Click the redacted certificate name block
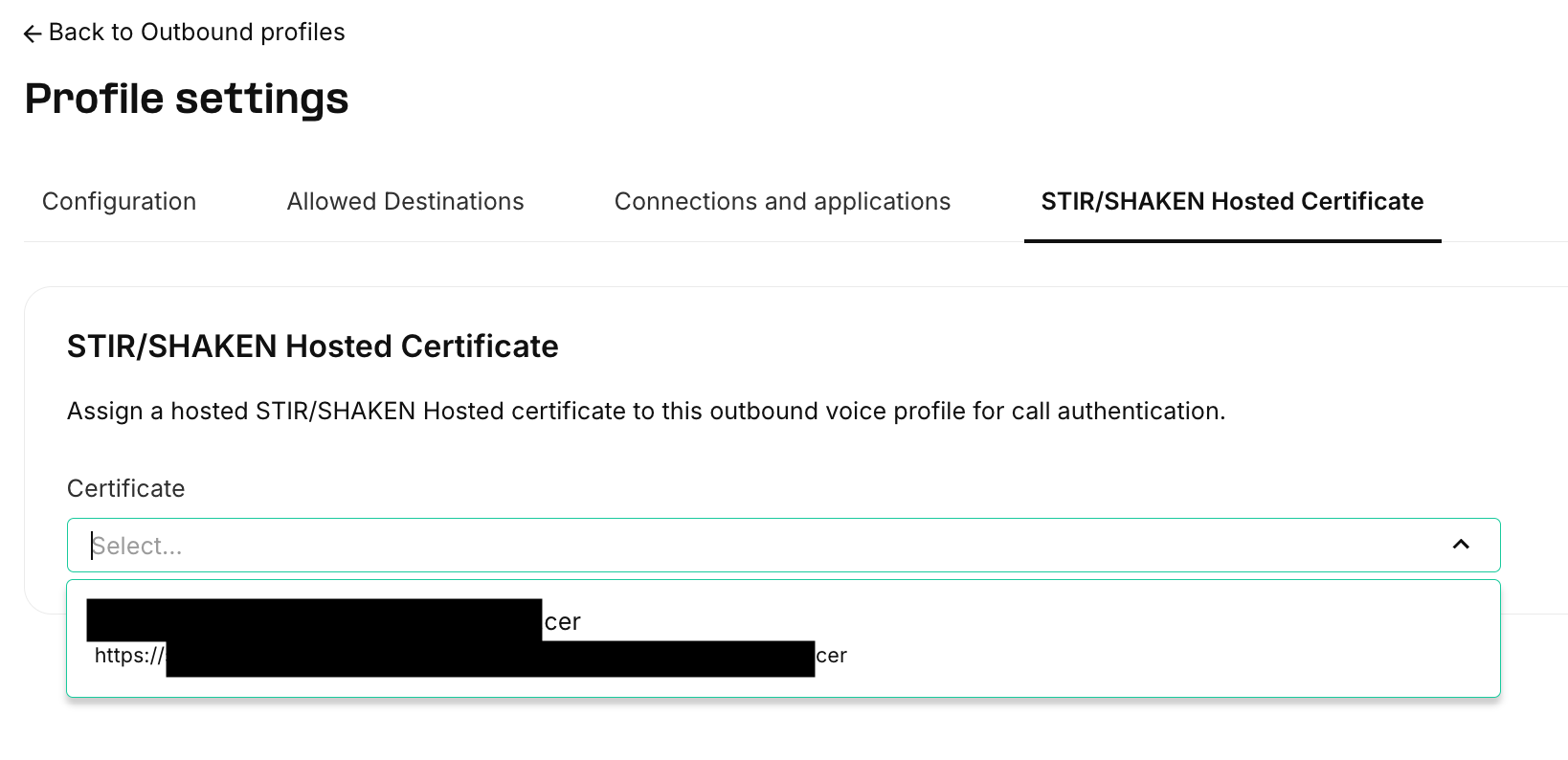 314,619
